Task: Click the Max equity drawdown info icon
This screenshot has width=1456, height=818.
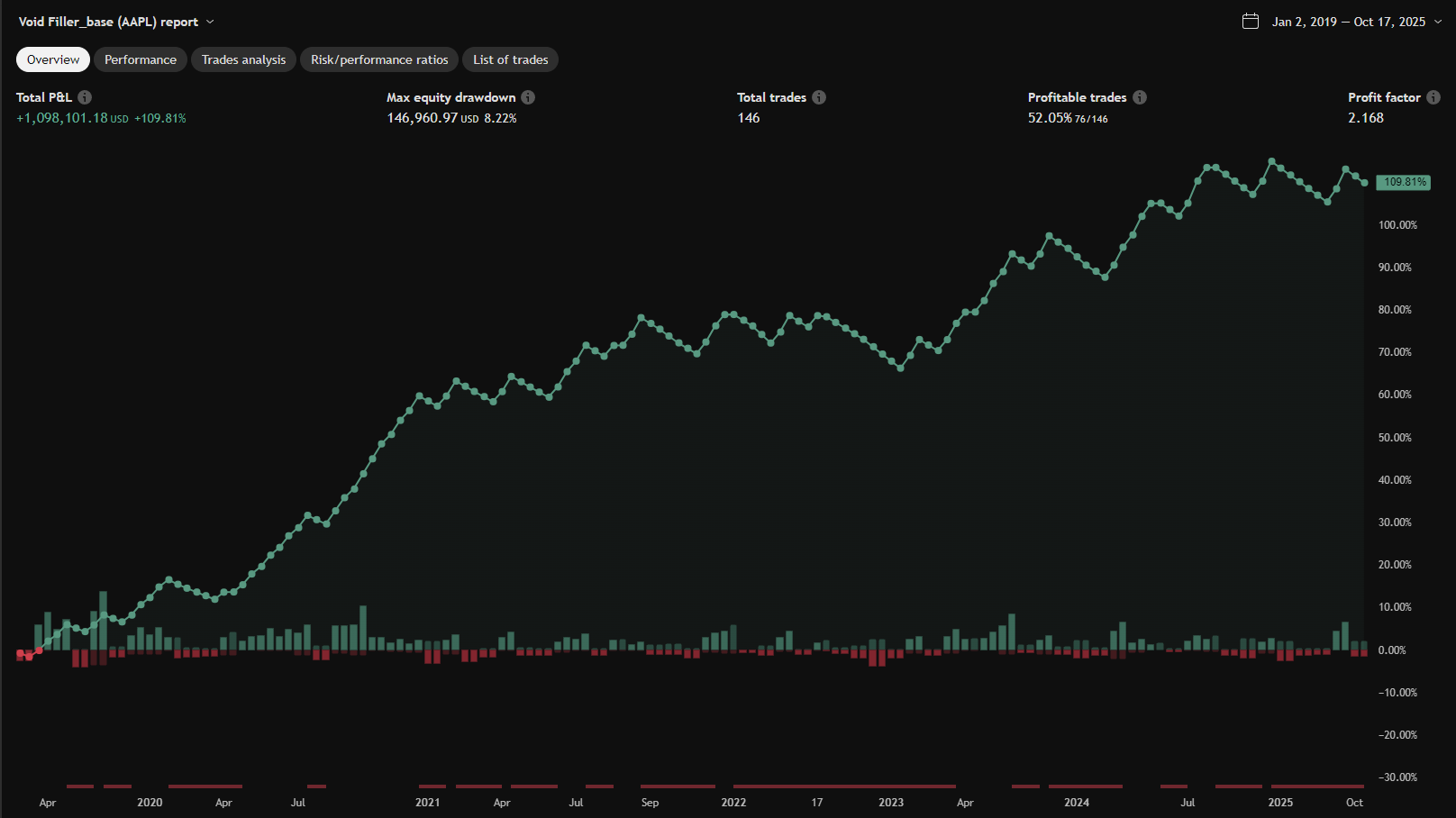Action: [x=528, y=97]
